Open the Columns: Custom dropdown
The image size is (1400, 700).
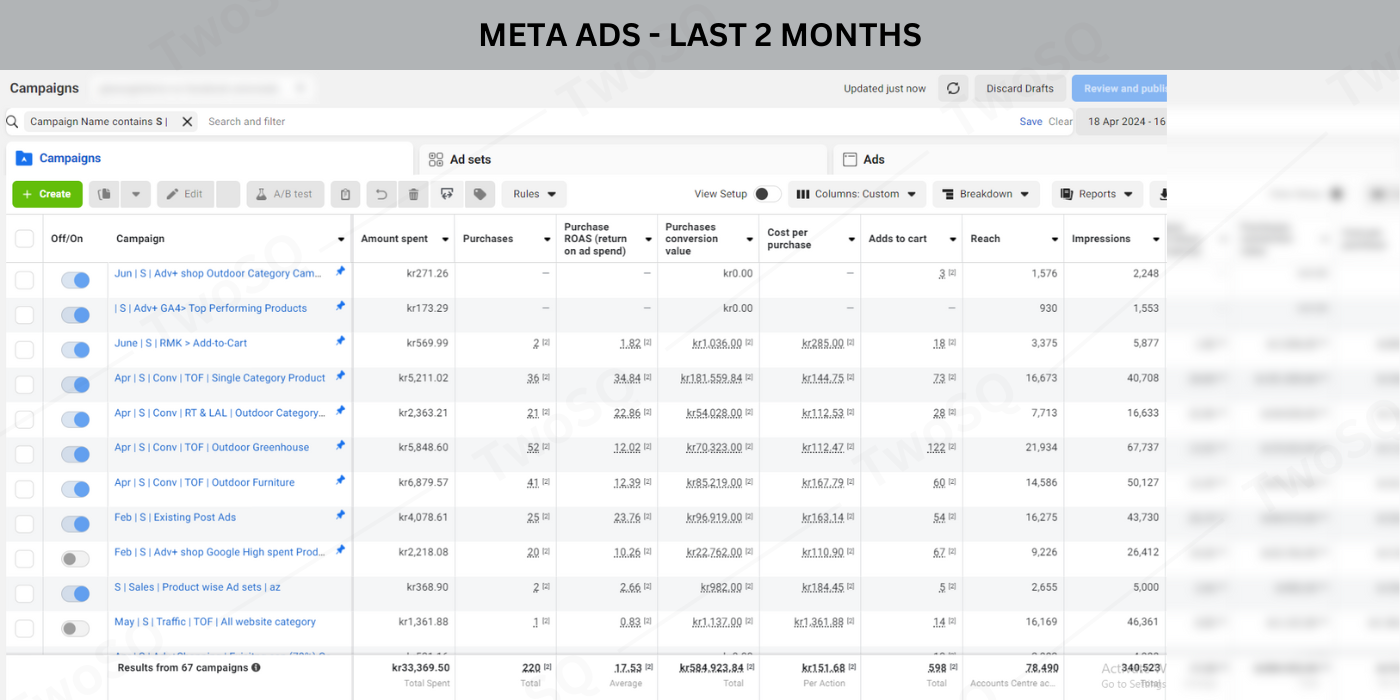coord(856,194)
